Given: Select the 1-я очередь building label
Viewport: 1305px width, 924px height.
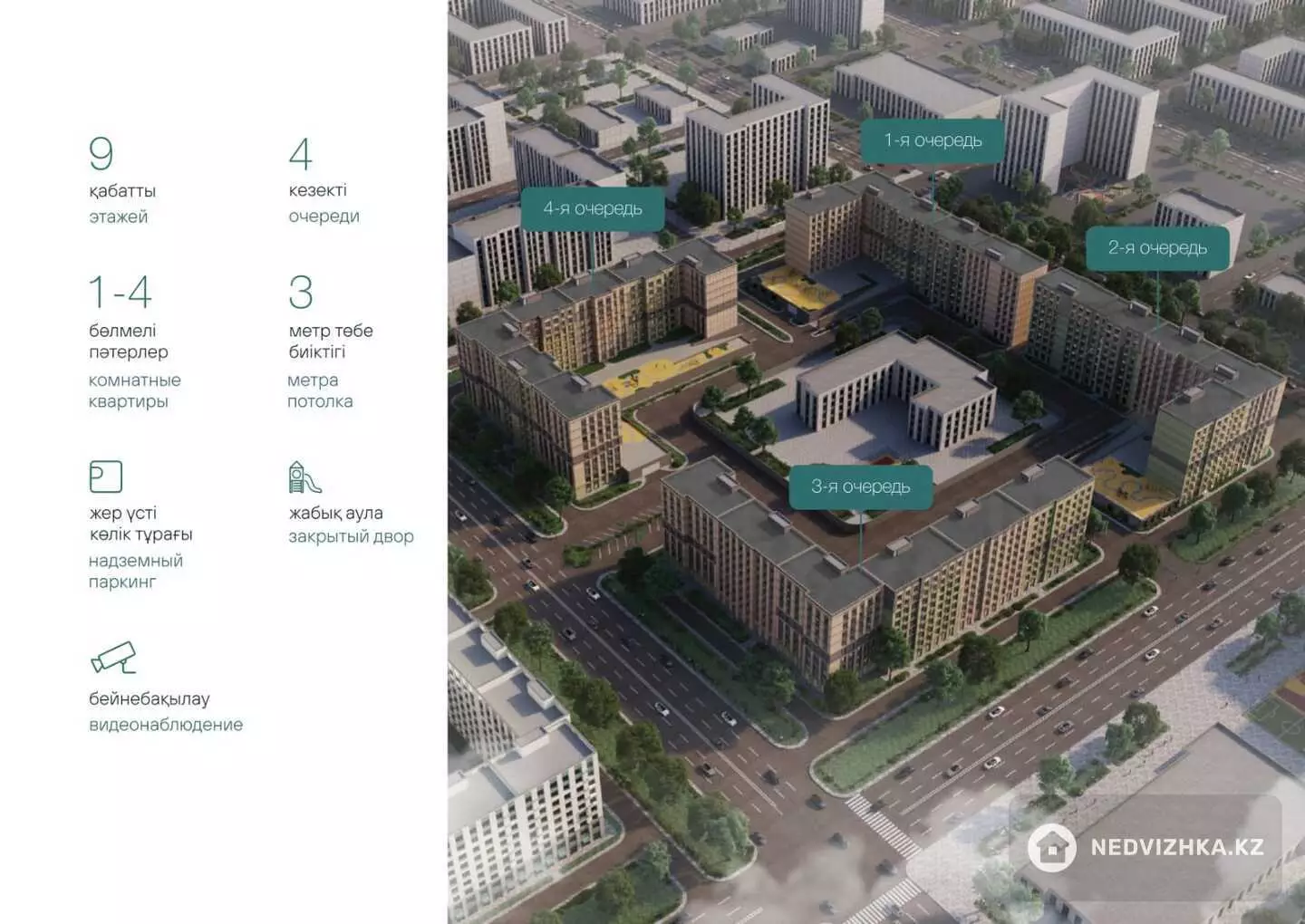Looking at the screenshot, I should (x=933, y=141).
